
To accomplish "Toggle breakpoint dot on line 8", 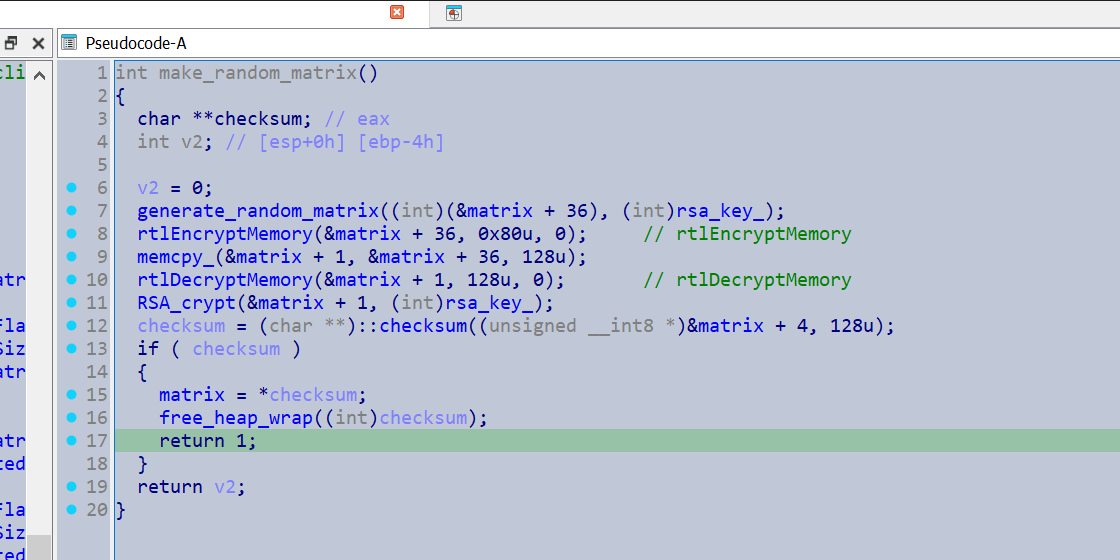I will 71,234.
